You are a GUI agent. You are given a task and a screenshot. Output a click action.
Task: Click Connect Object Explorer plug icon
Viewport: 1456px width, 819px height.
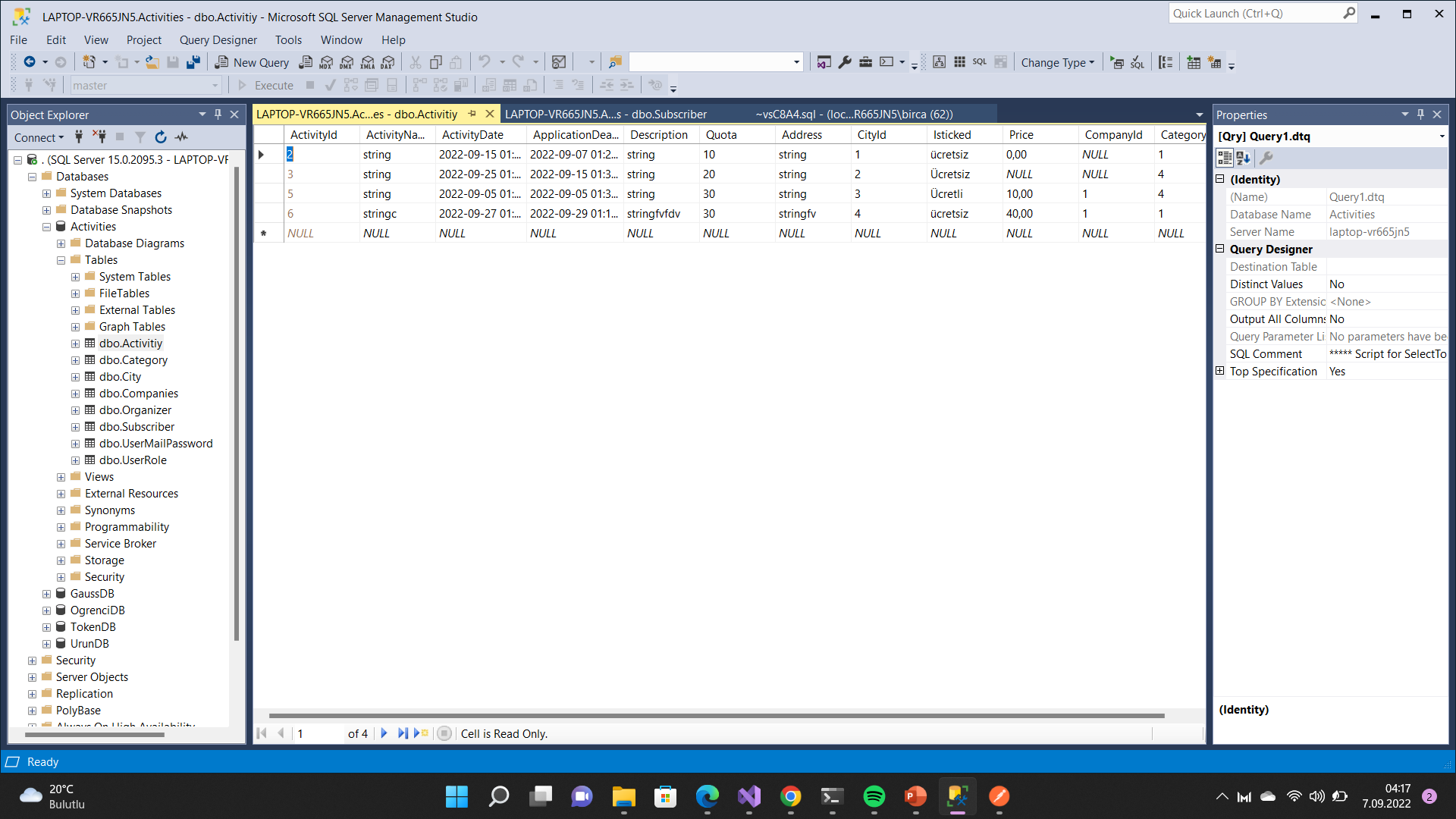pyautogui.click(x=79, y=136)
